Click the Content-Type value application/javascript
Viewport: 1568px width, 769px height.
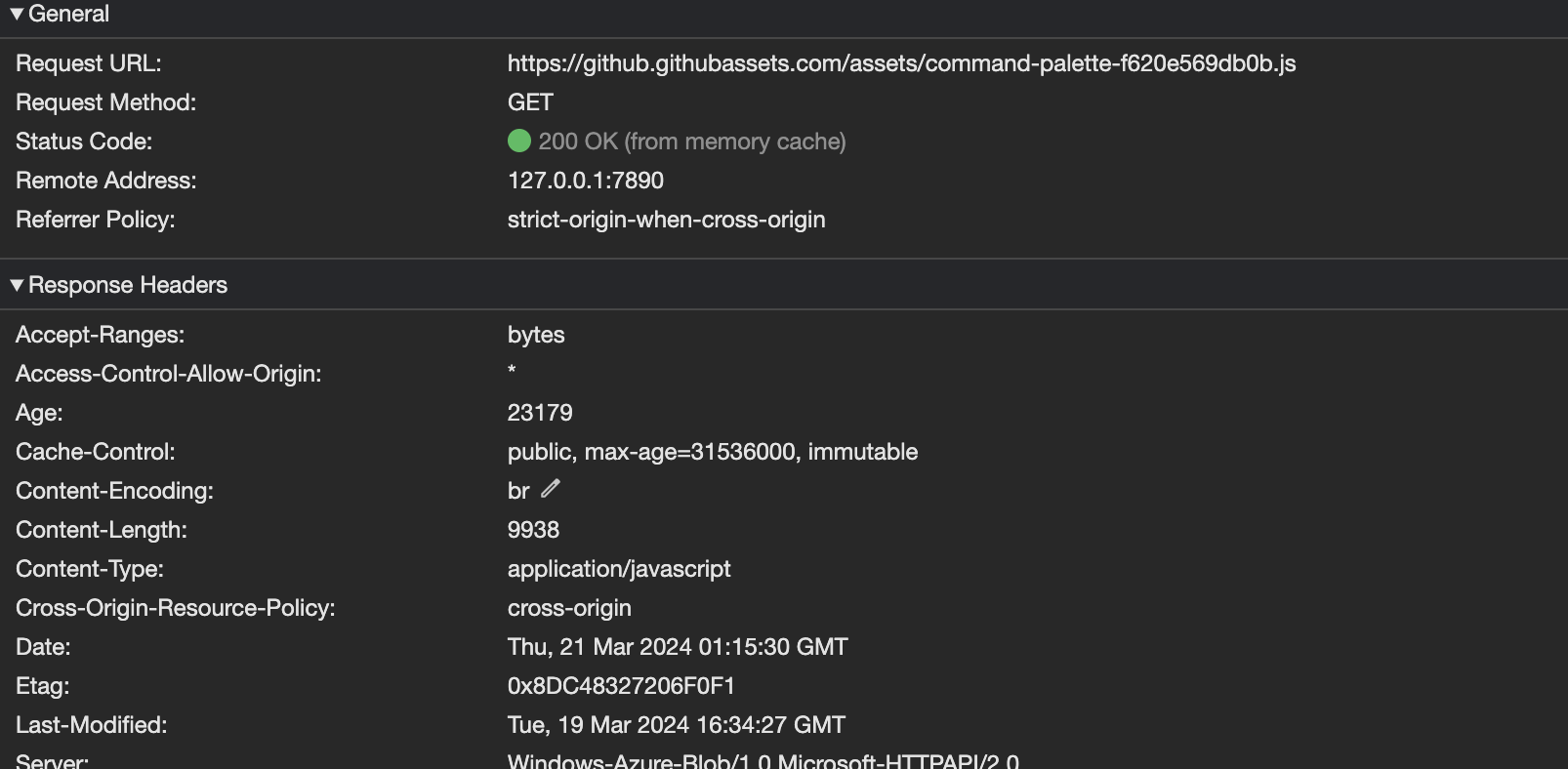point(619,569)
